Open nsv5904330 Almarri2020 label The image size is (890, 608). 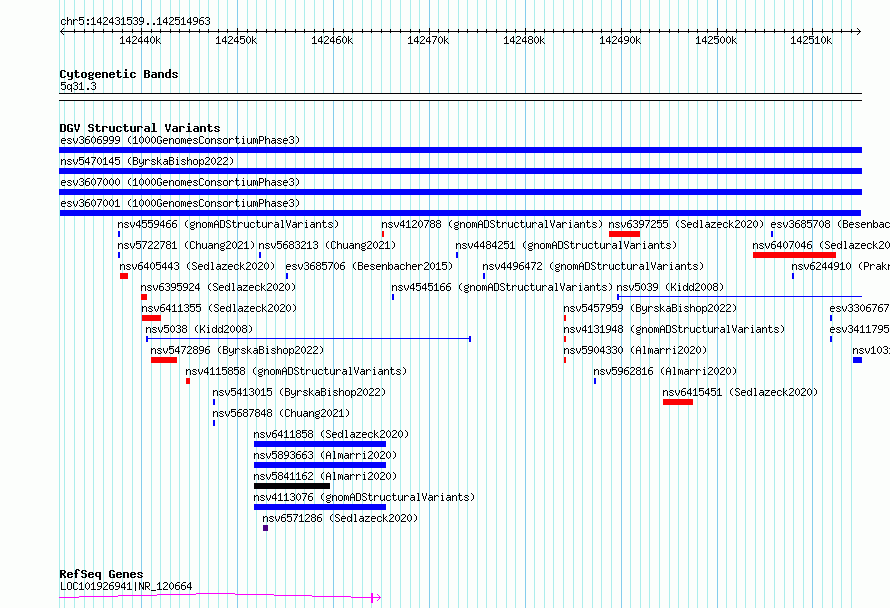click(636, 350)
